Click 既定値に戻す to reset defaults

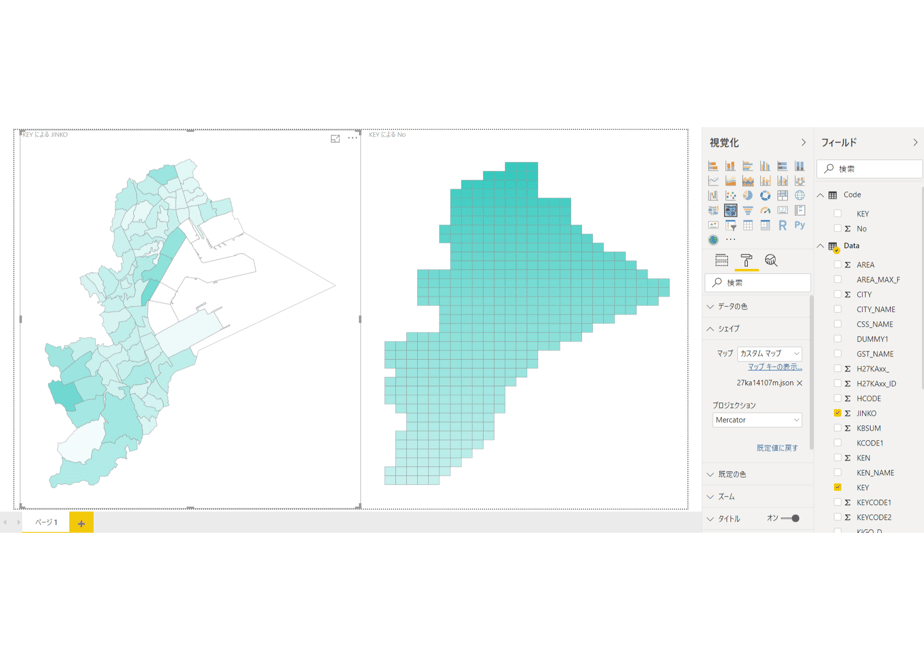pyautogui.click(x=777, y=448)
